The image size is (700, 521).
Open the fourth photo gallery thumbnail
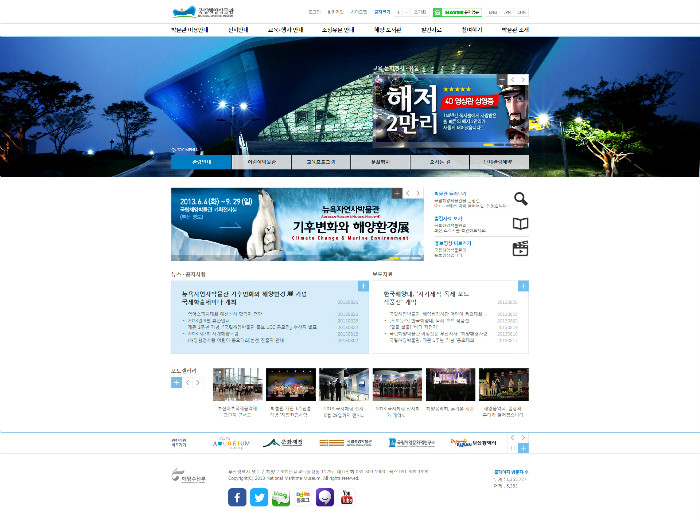point(397,384)
